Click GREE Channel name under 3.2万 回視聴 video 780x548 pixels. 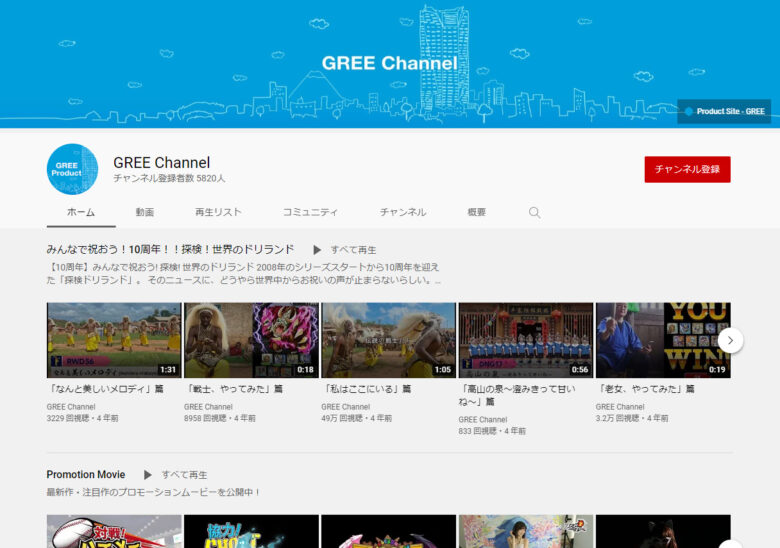(x=620, y=407)
